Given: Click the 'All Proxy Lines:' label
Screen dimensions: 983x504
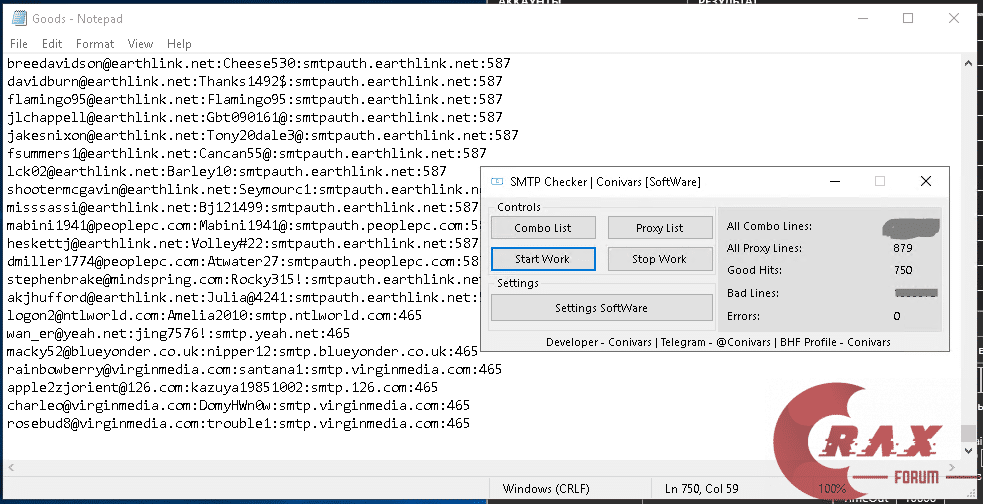Looking at the screenshot, I should click(x=764, y=248).
